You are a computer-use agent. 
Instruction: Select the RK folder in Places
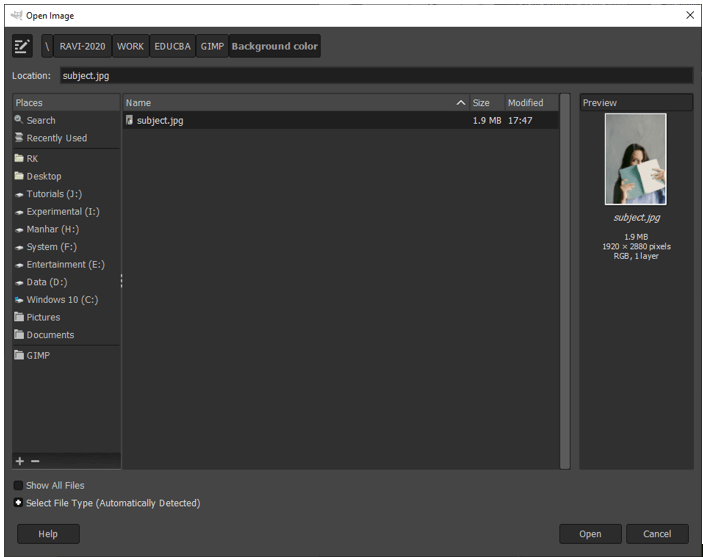(x=66, y=159)
